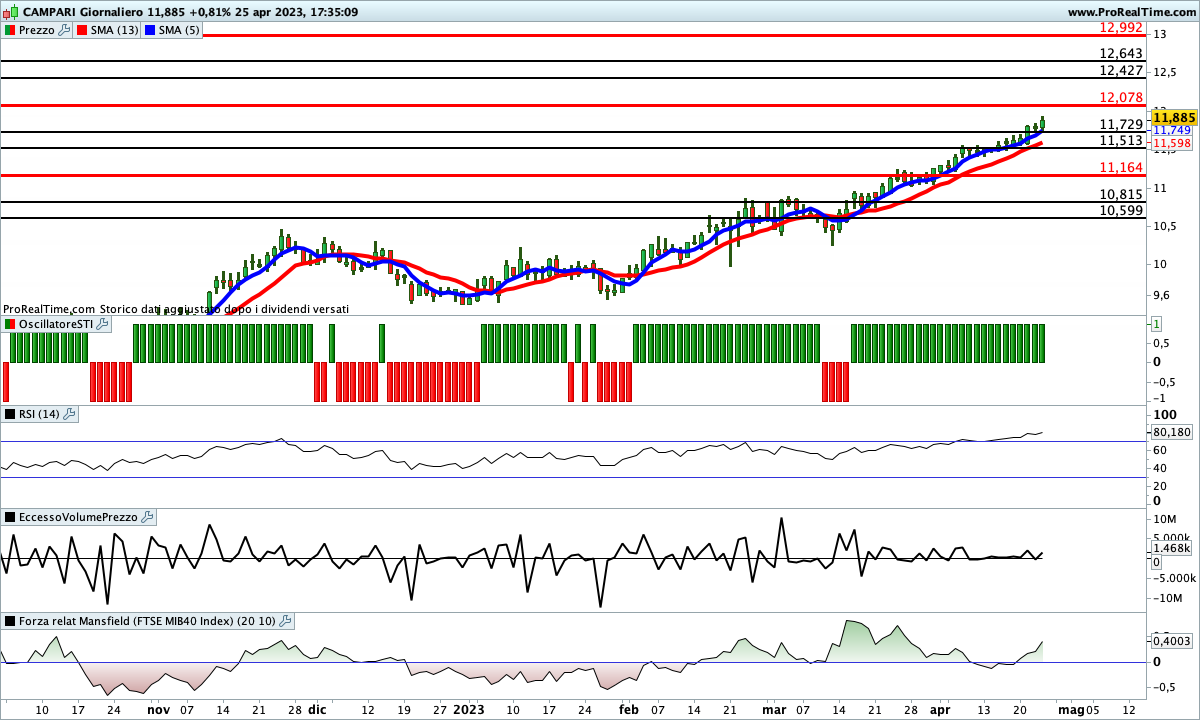This screenshot has height=720, width=1200.
Task: Click the dic month marker on time axis
Action: coord(317,709)
